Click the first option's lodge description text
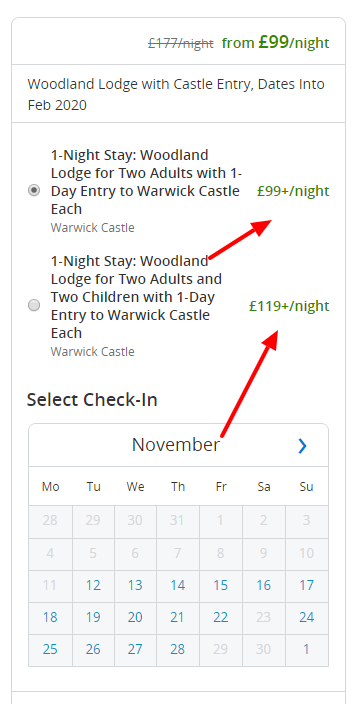 click(146, 182)
